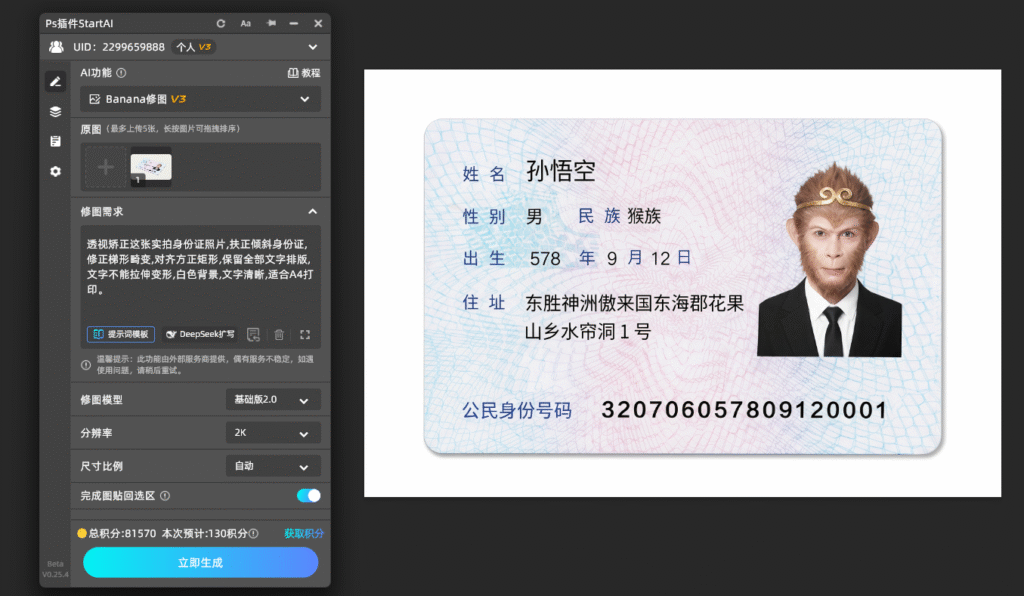Click the info icon next to AI功能
This screenshot has width=1024, height=596.
click(x=121, y=73)
